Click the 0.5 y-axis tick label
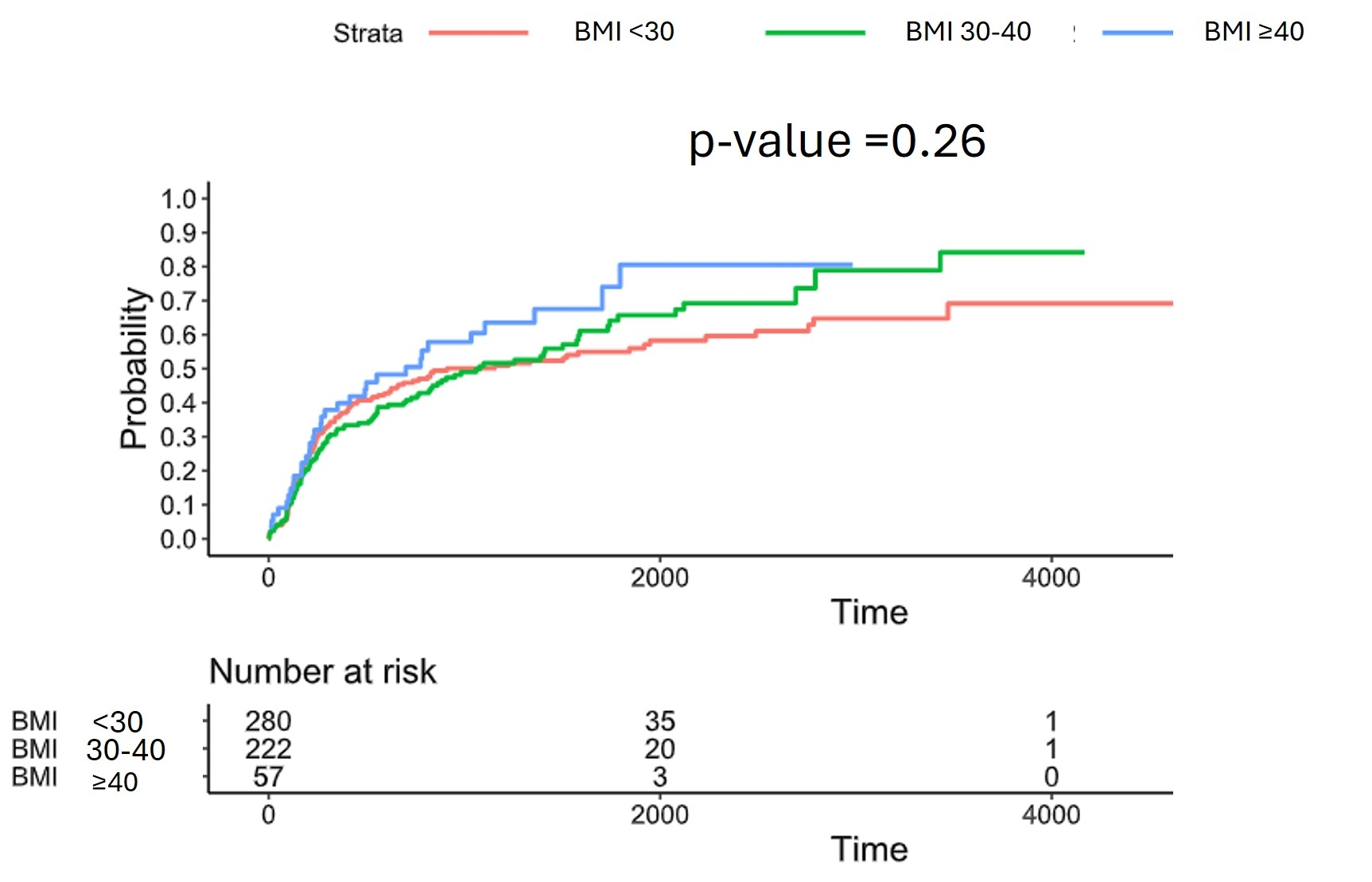1372x882 pixels. 178,369
